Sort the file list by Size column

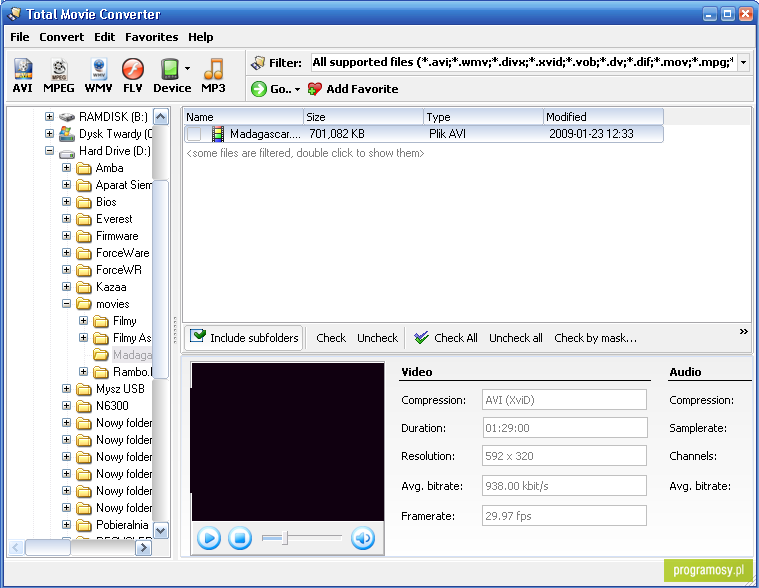click(364, 117)
